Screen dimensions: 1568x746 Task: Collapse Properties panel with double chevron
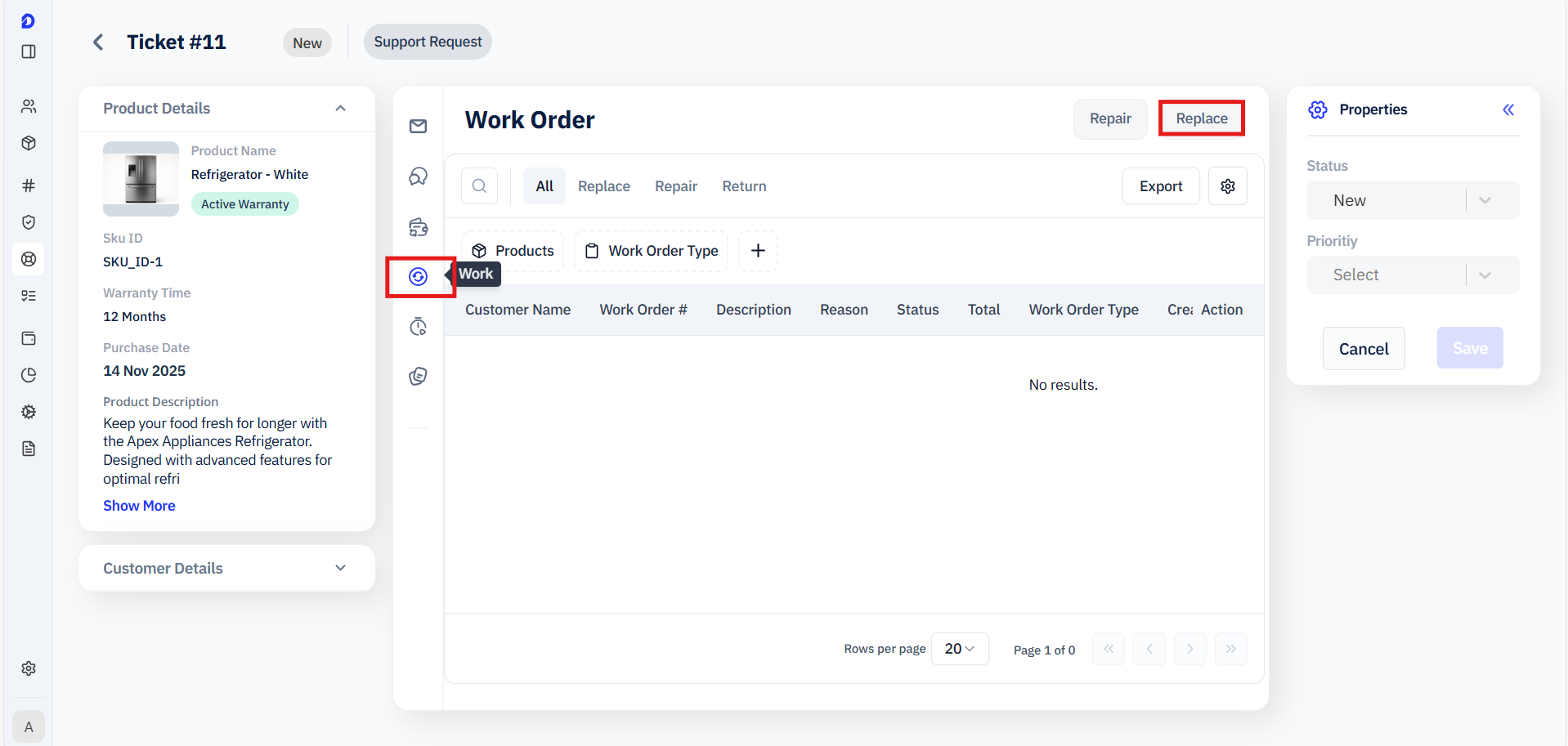(1508, 109)
